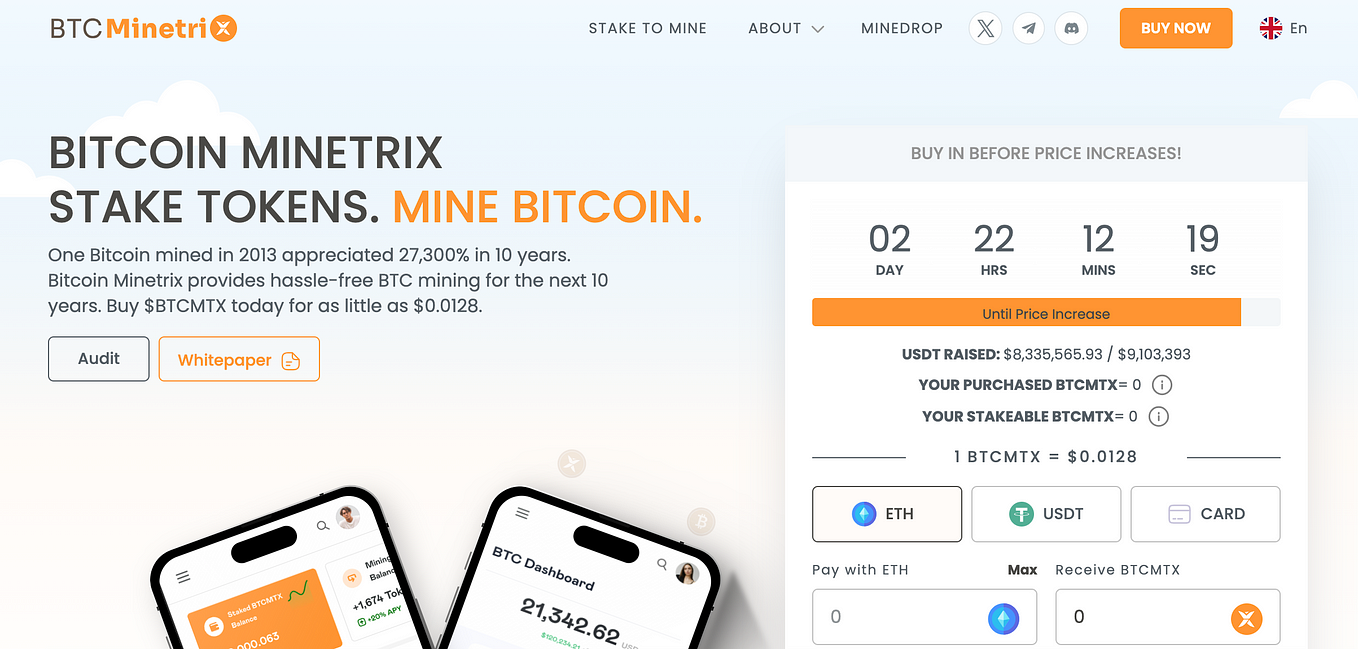The height and width of the screenshot is (649, 1358).
Task: Click the BTC Minetrix logo
Action: click(144, 28)
